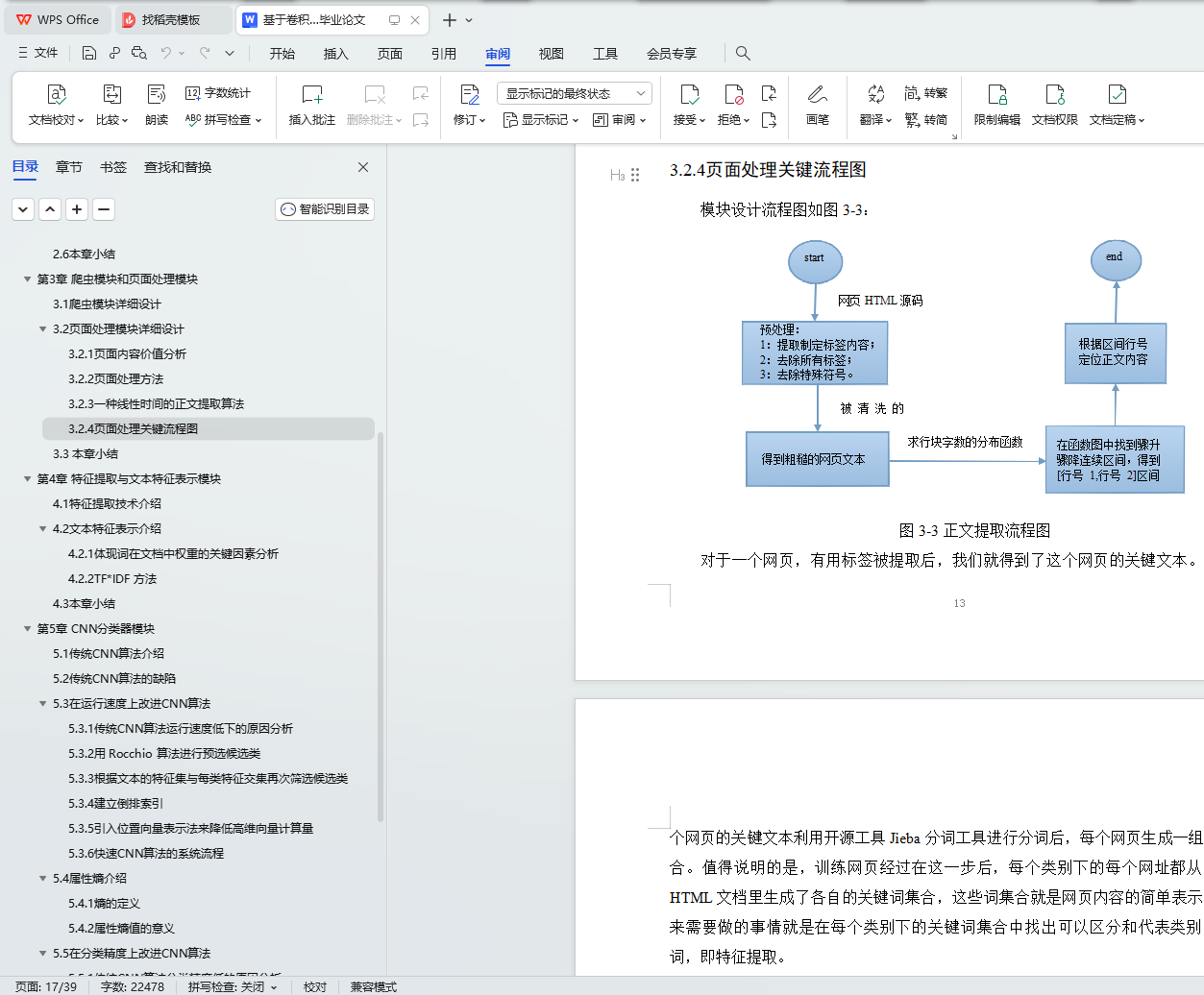Click the next change icon

pyautogui.click(x=769, y=120)
